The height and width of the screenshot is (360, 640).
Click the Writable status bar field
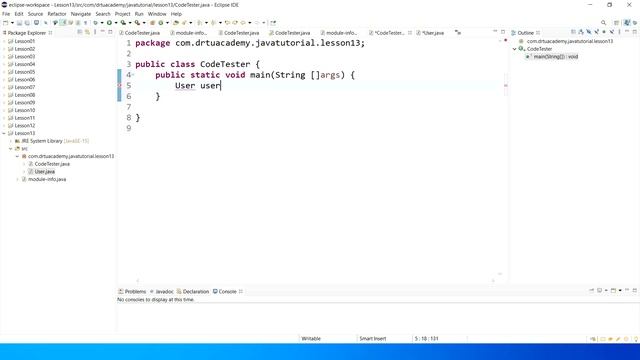click(x=311, y=339)
